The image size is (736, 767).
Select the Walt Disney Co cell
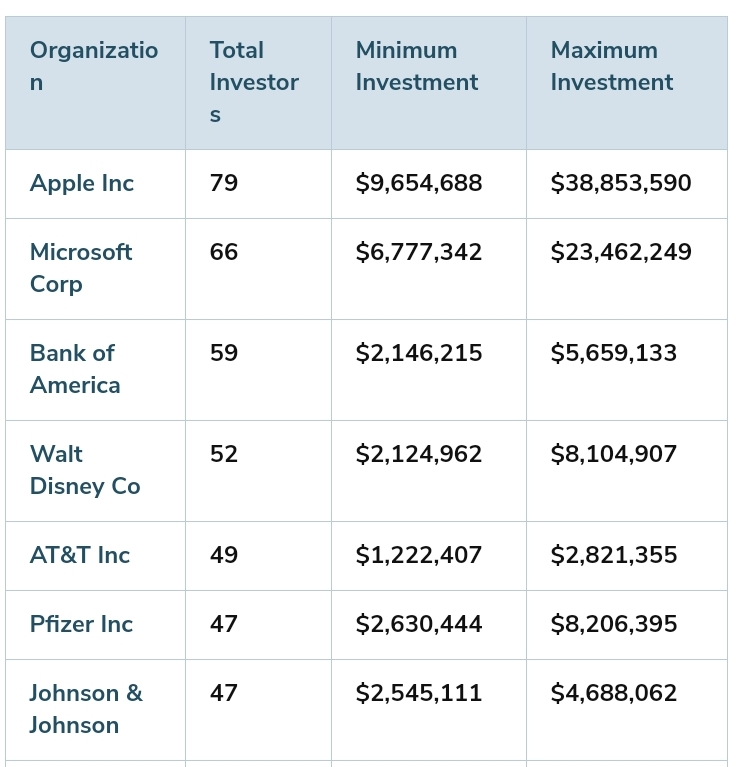tap(85, 470)
